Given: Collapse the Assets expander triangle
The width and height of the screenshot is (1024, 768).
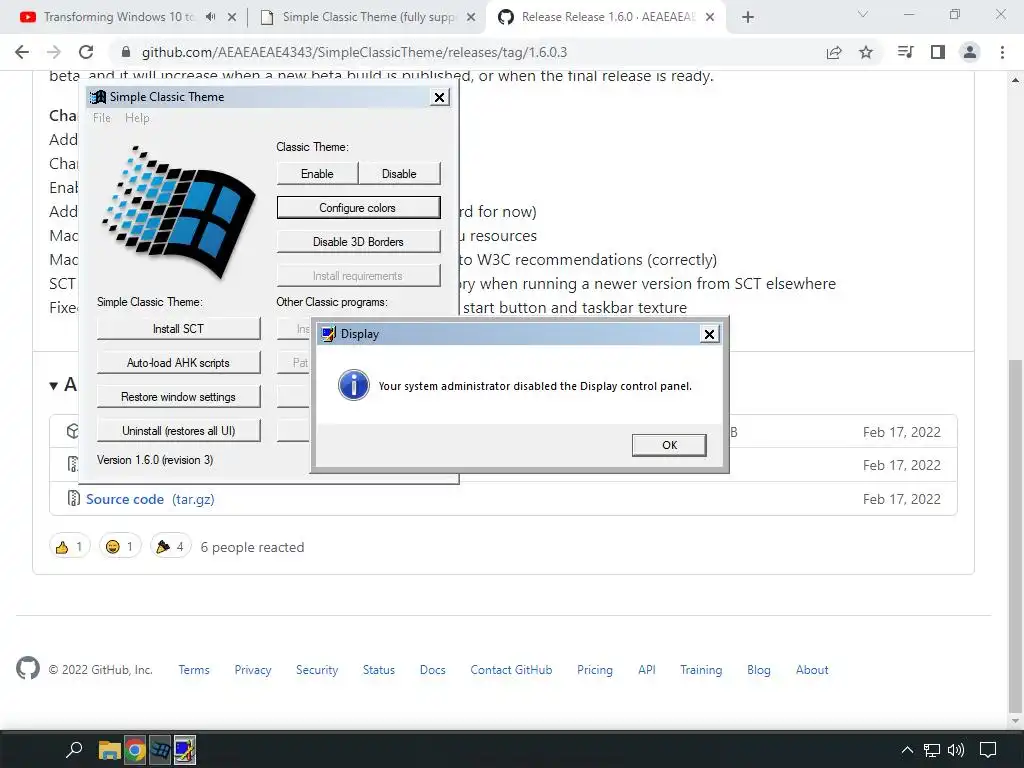Looking at the screenshot, I should tap(54, 385).
